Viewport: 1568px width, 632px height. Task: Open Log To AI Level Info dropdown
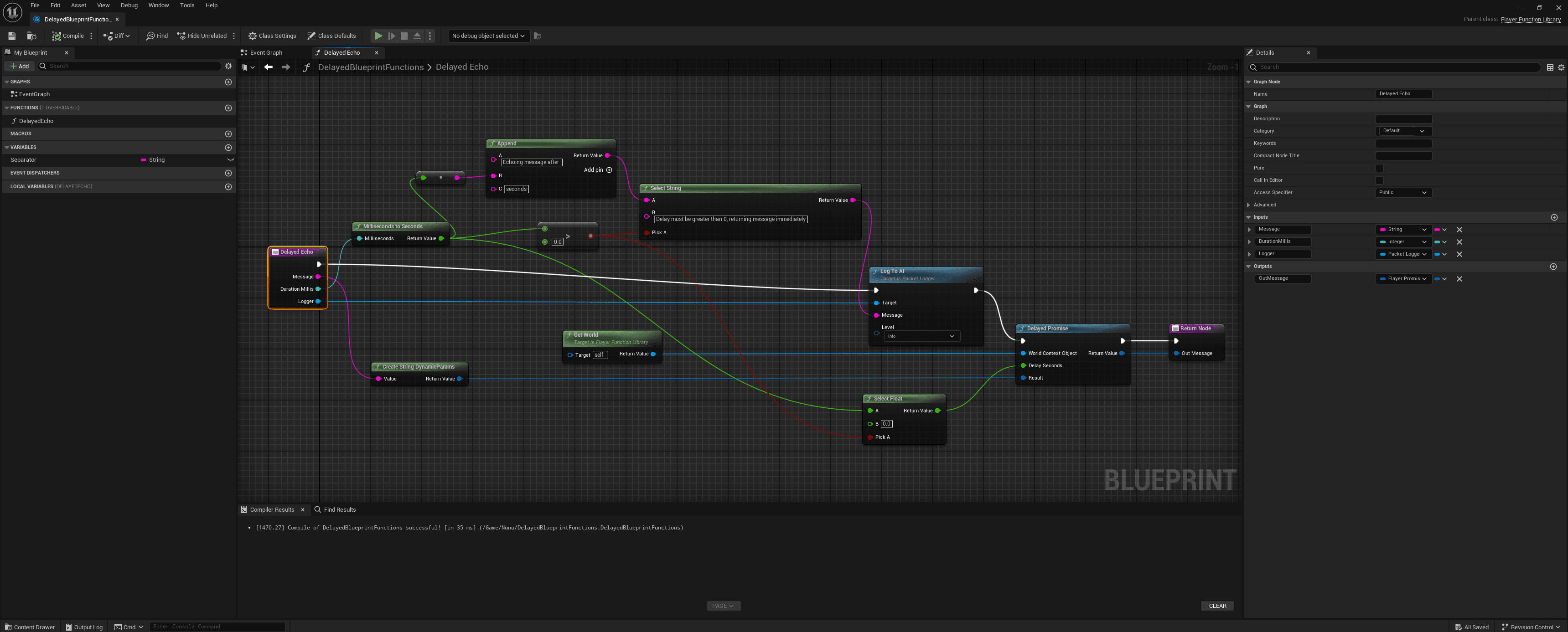[x=921, y=336]
